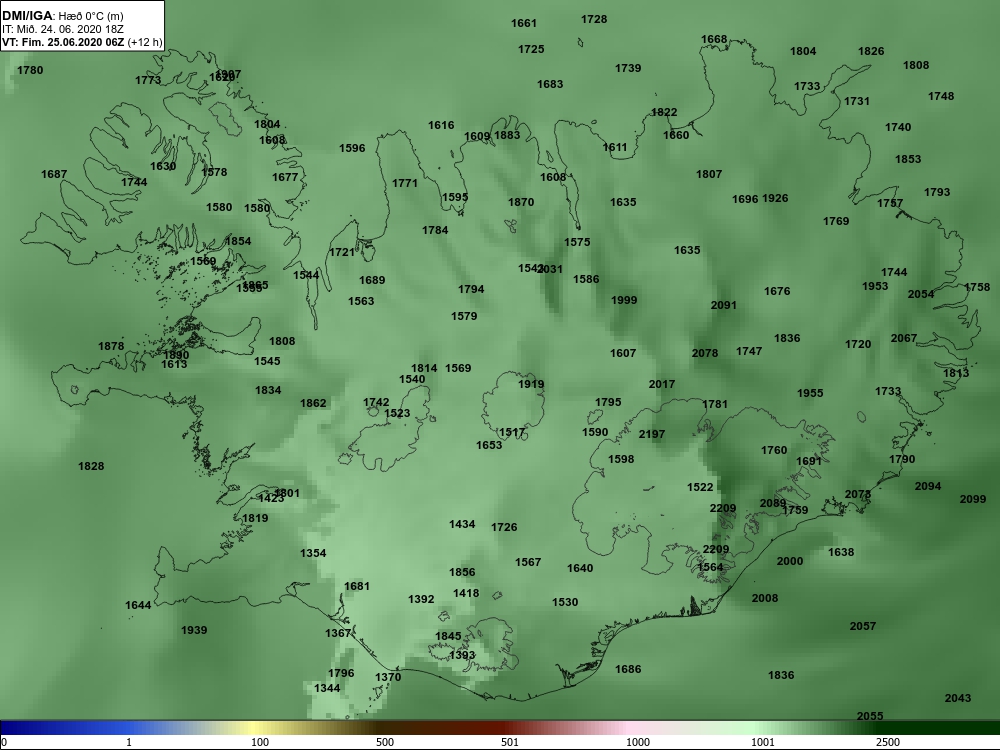1000x750 pixels.
Task: Click the 2091 map value
Action: coord(723,305)
